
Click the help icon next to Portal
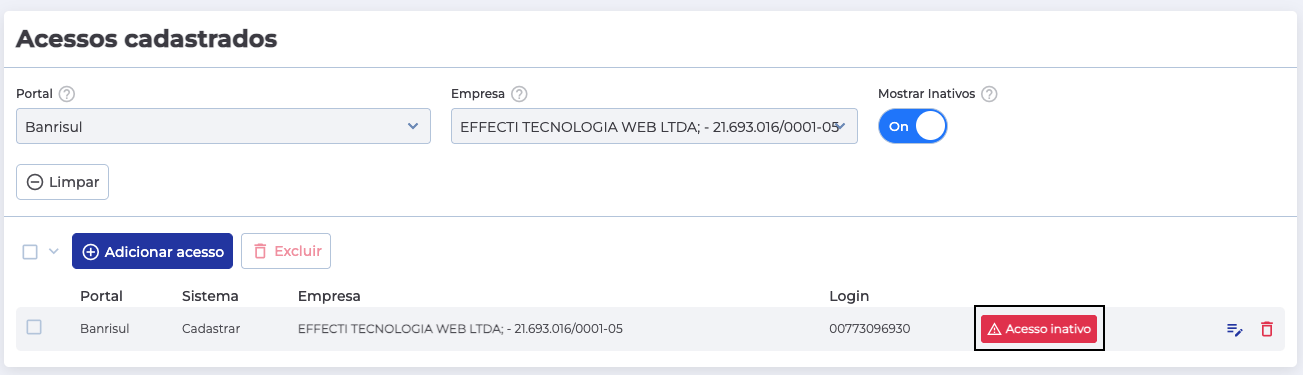point(67,94)
